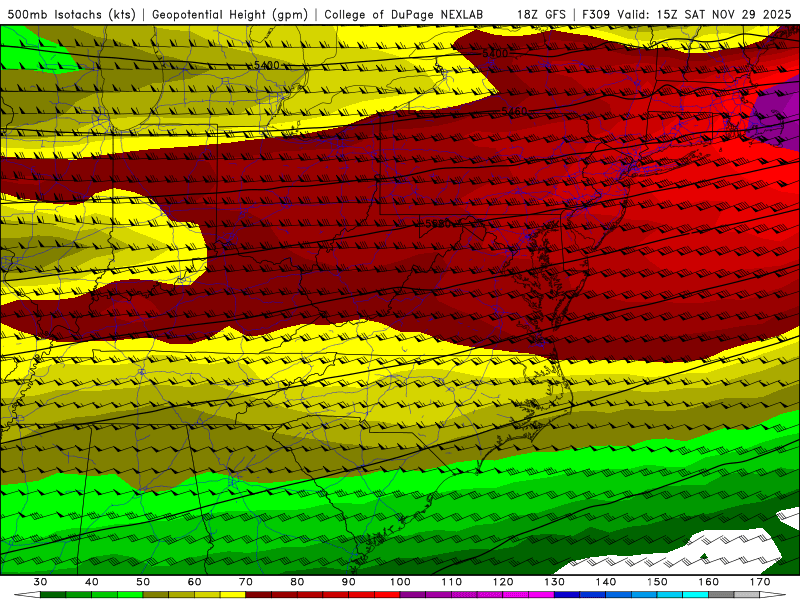Screen dimensions: 800x600
Task: Select the cyan swatch just before 160
Action: tap(696, 595)
